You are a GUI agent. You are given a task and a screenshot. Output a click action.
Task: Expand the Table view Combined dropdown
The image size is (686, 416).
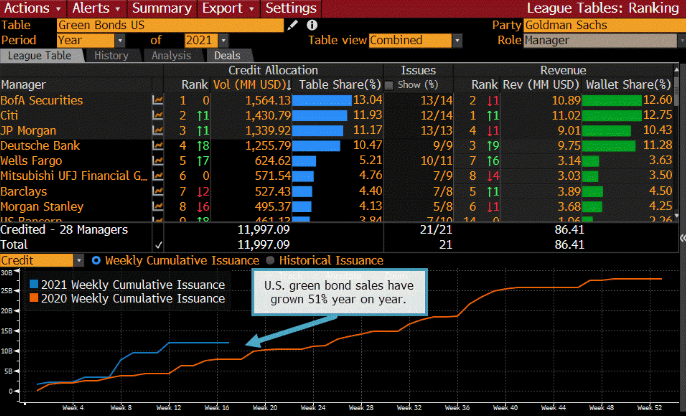(x=415, y=40)
